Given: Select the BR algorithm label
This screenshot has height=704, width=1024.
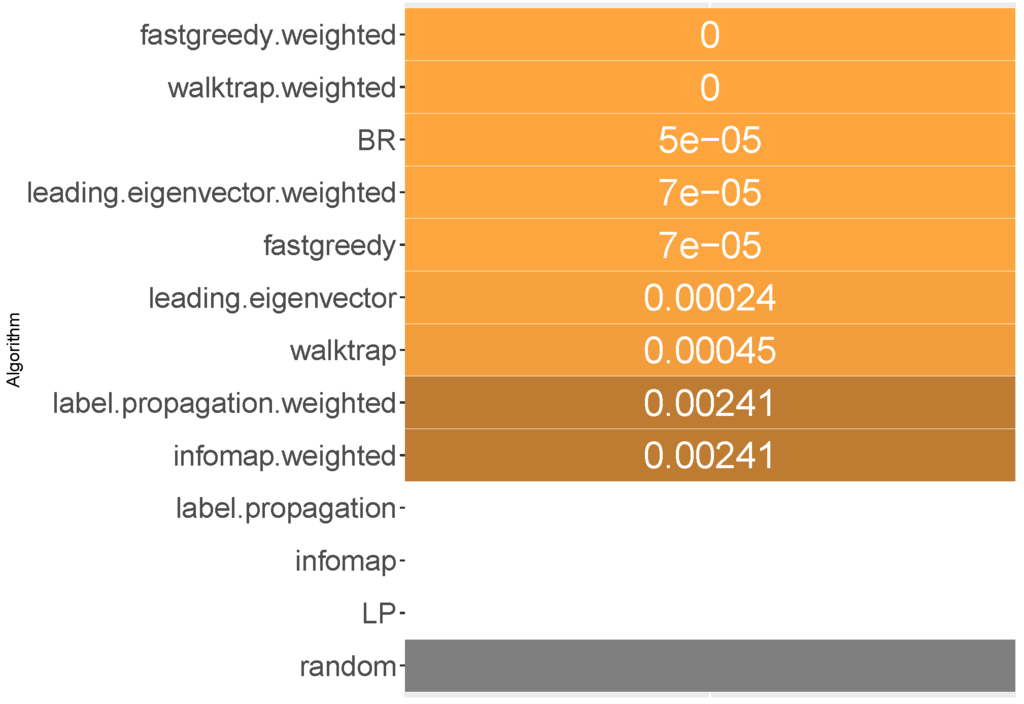Looking at the screenshot, I should click(376, 141).
